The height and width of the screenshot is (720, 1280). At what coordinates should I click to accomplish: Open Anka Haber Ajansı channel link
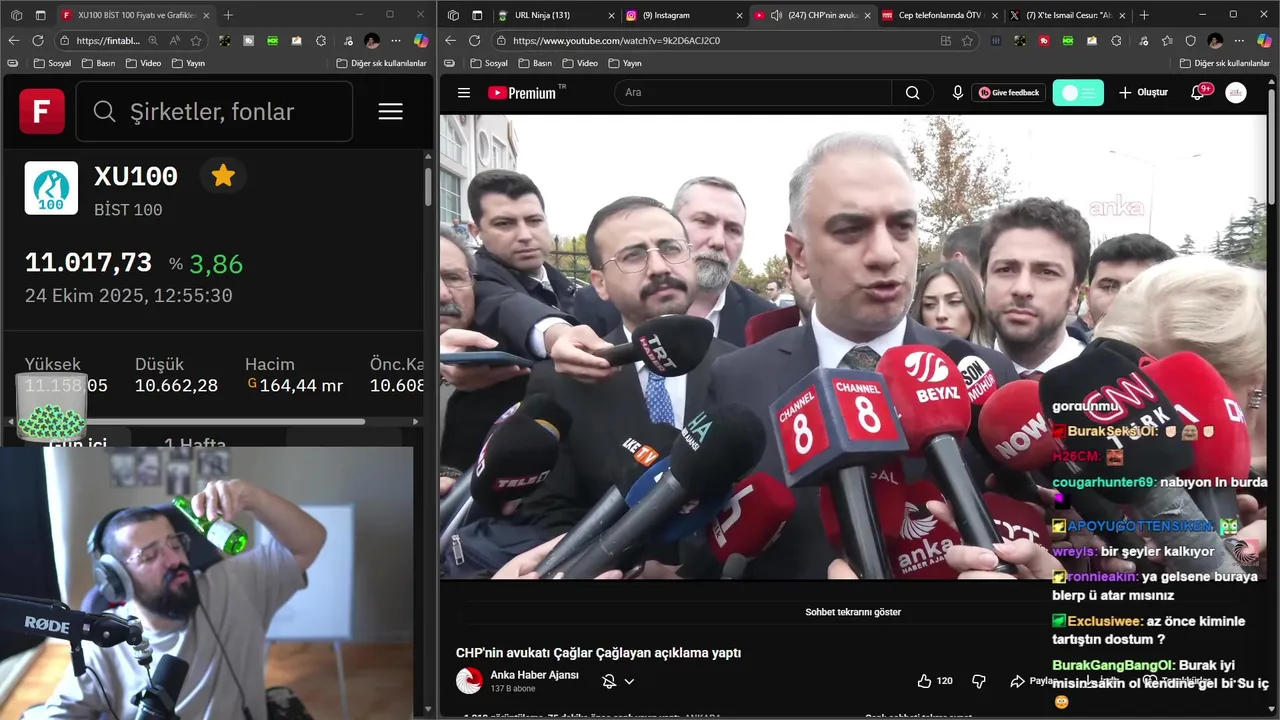click(534, 675)
